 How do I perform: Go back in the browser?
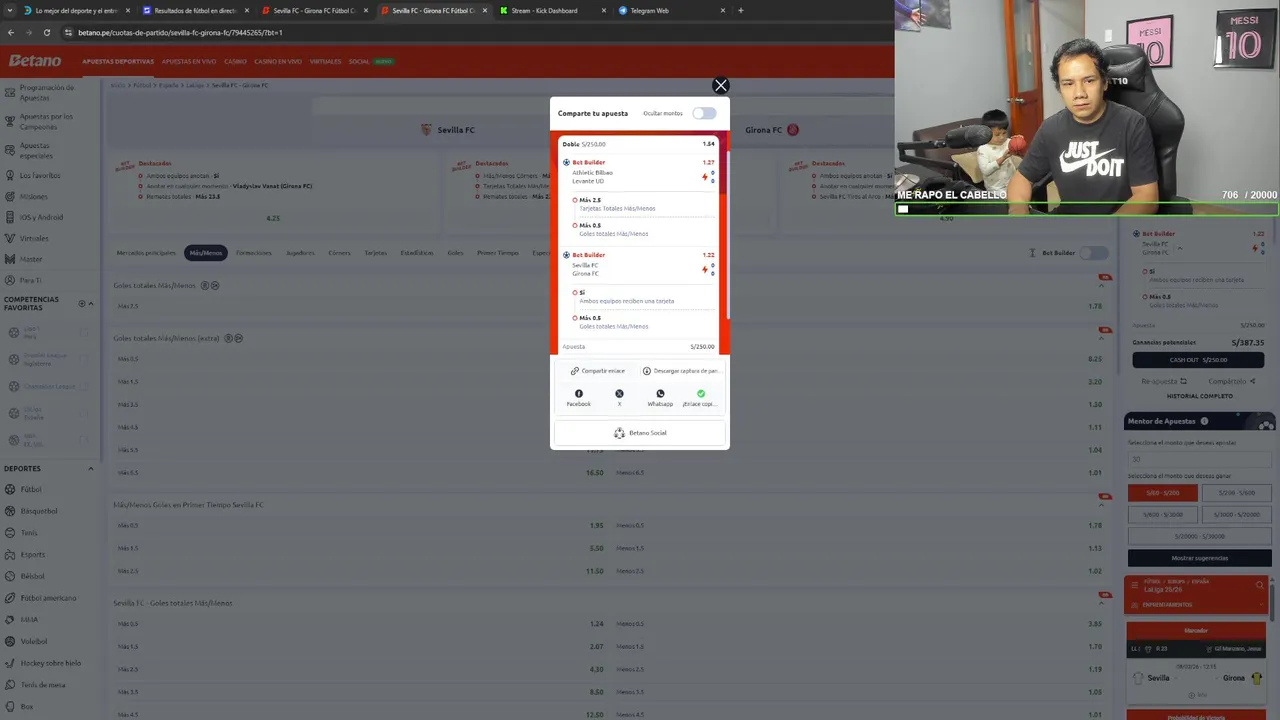point(11,32)
